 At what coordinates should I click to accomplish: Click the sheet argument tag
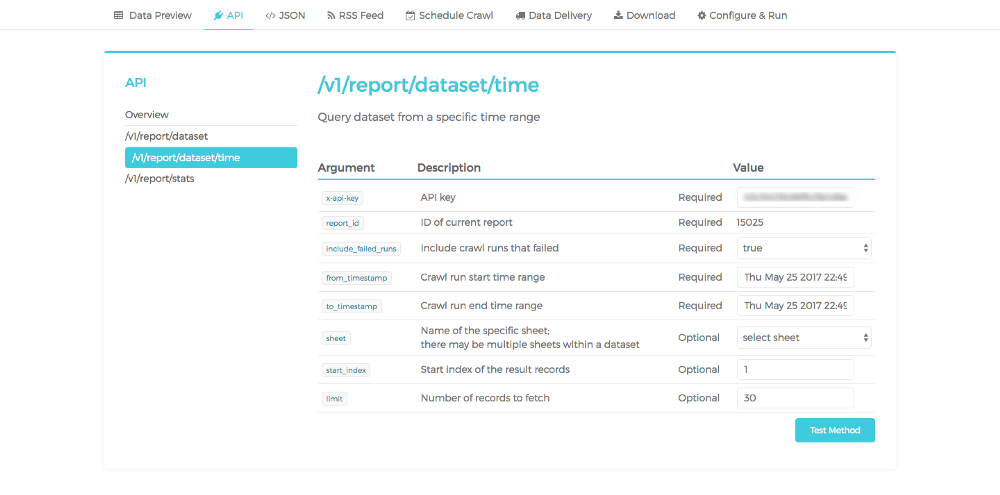point(336,338)
